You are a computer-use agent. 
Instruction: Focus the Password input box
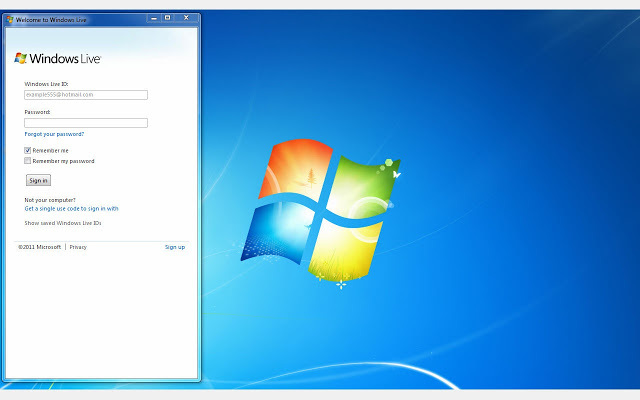pyautogui.click(x=86, y=123)
